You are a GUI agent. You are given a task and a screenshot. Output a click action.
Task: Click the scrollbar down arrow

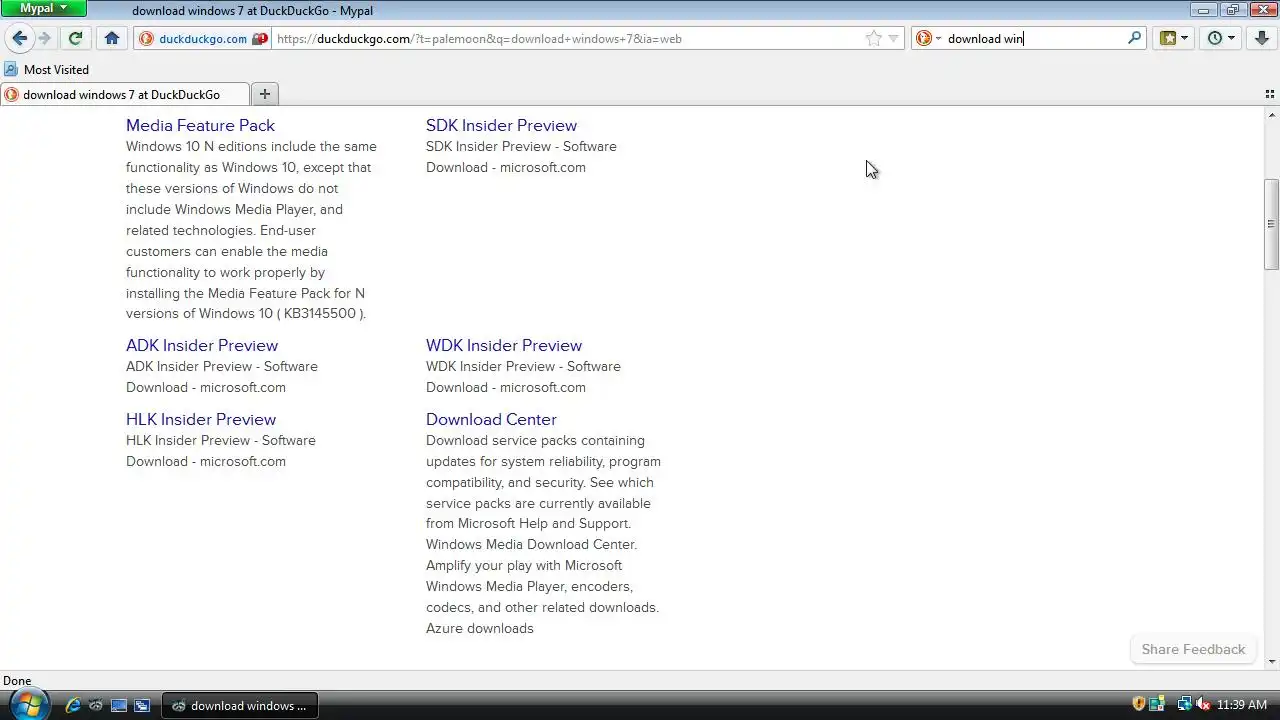click(1271, 662)
